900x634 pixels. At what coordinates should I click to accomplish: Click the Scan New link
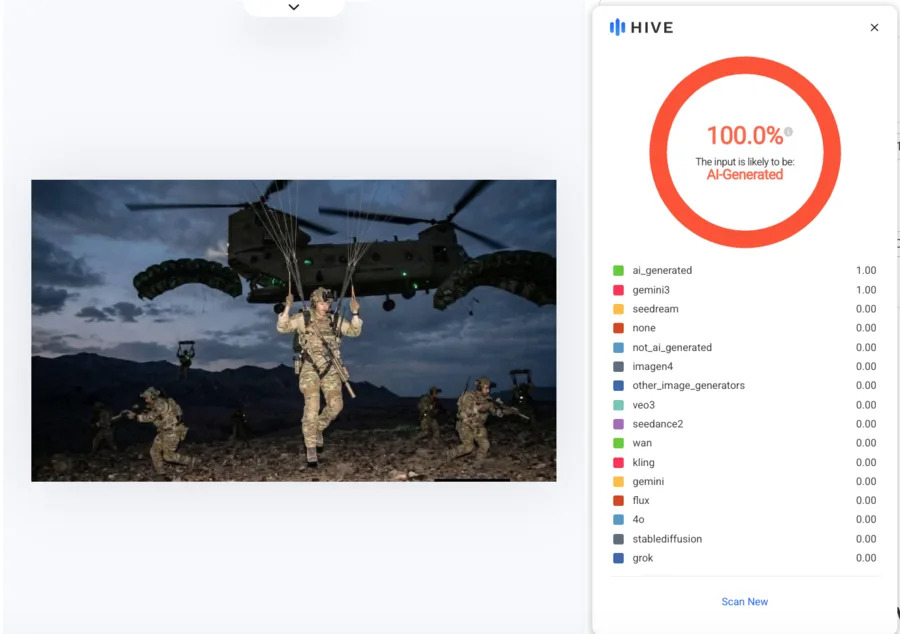(744, 601)
